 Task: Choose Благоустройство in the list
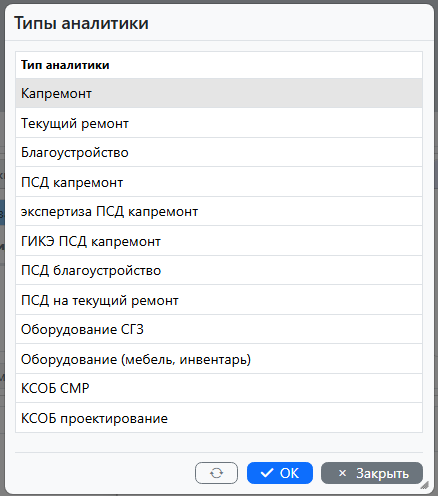[219, 152]
